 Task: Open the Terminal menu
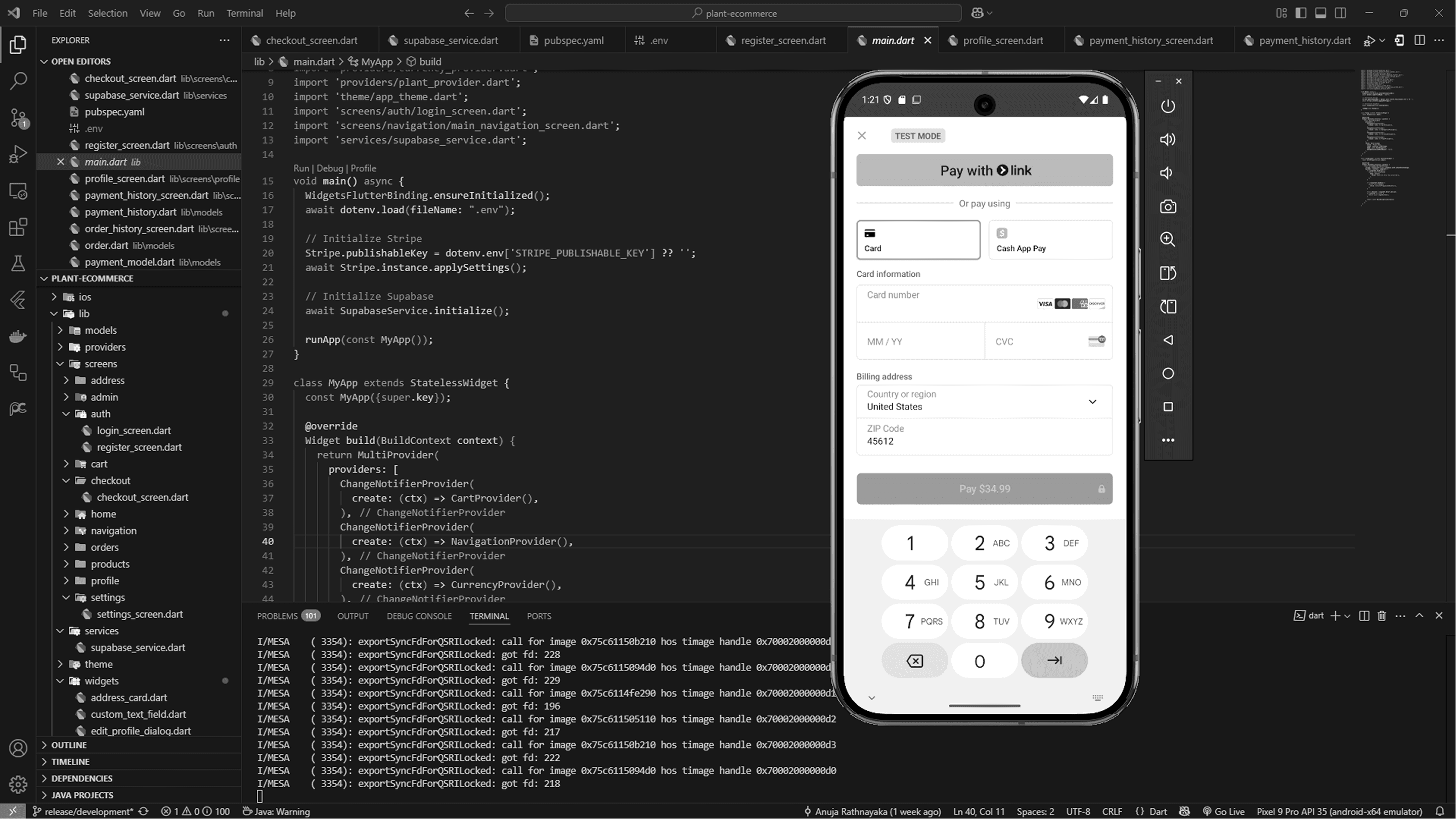(244, 13)
